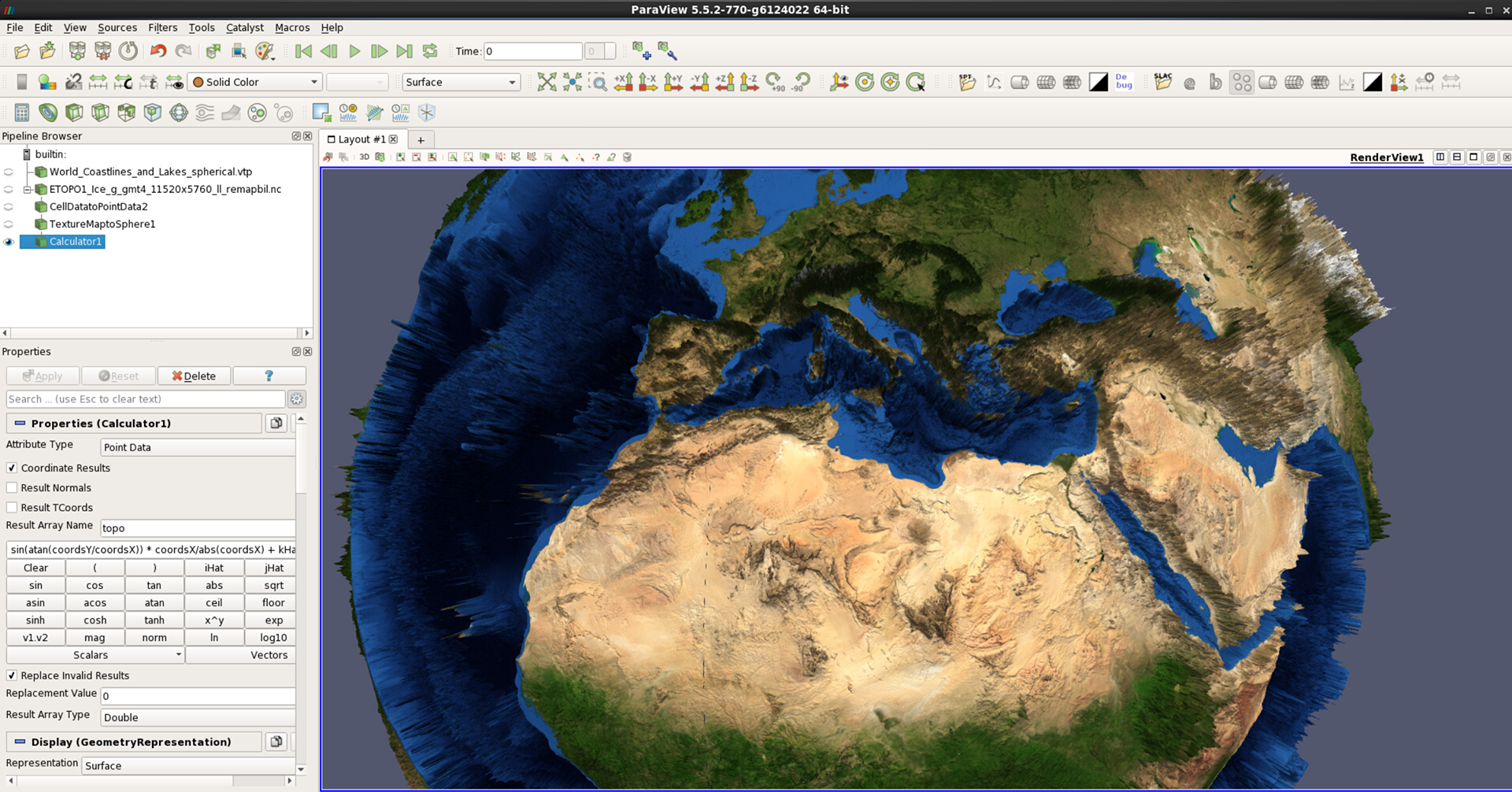Screen dimensions: 1512x792
Task: Toggle animation loop button
Action: [430, 51]
